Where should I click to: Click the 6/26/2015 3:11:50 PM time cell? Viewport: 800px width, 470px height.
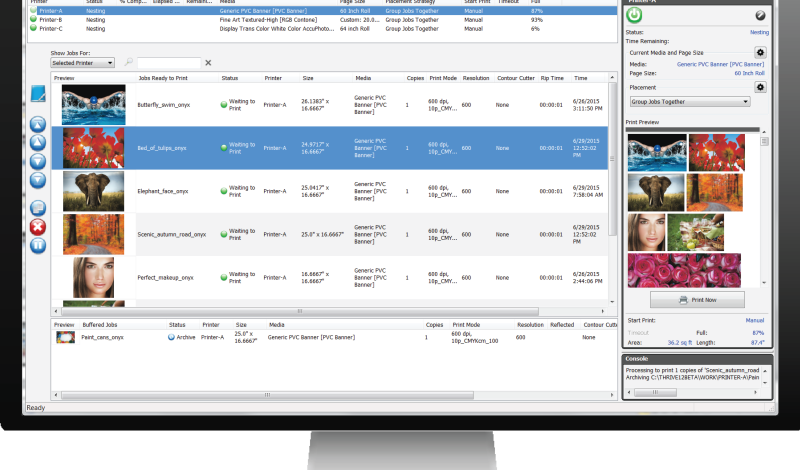(x=587, y=105)
